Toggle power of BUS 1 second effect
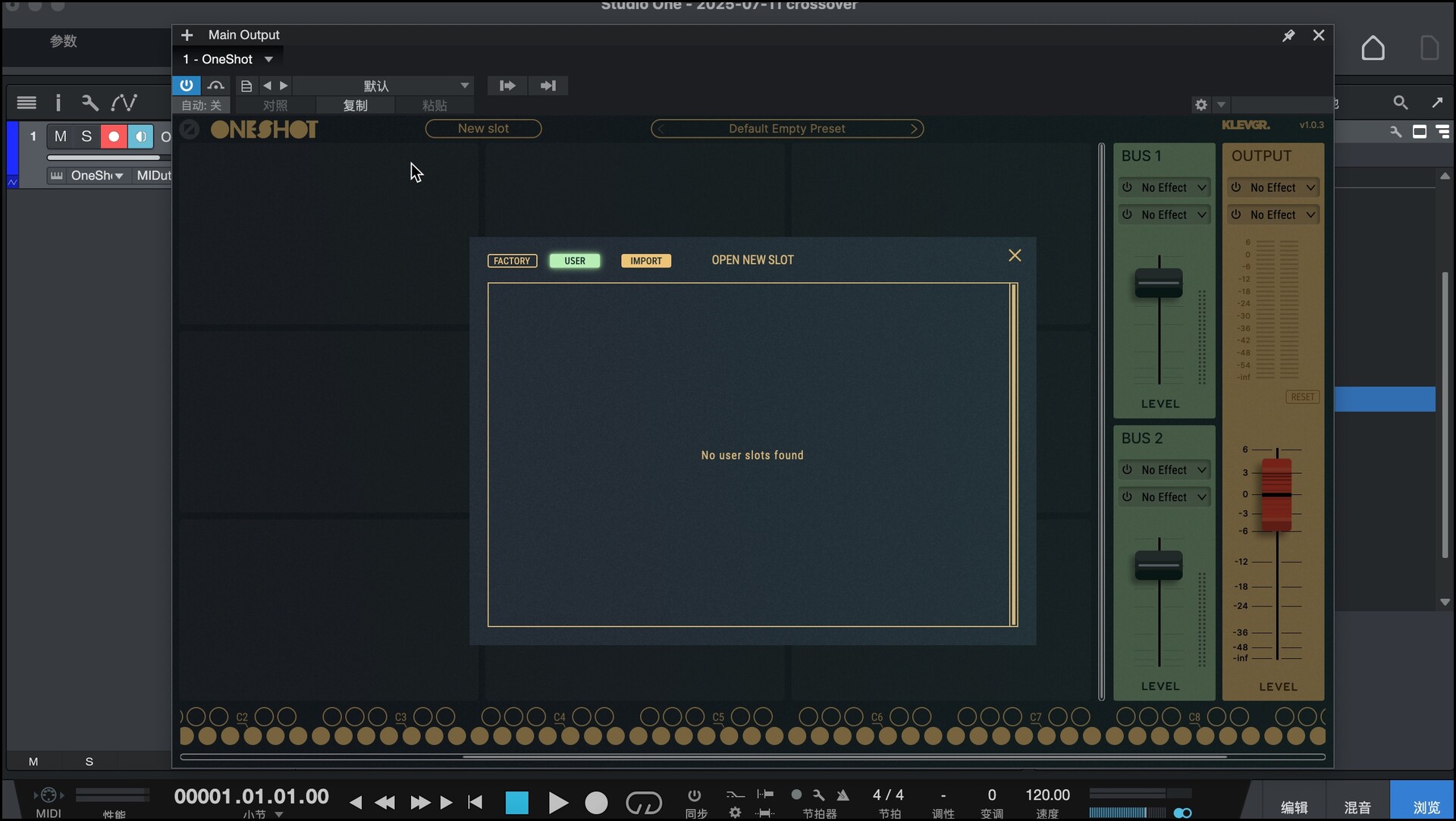 click(x=1127, y=215)
